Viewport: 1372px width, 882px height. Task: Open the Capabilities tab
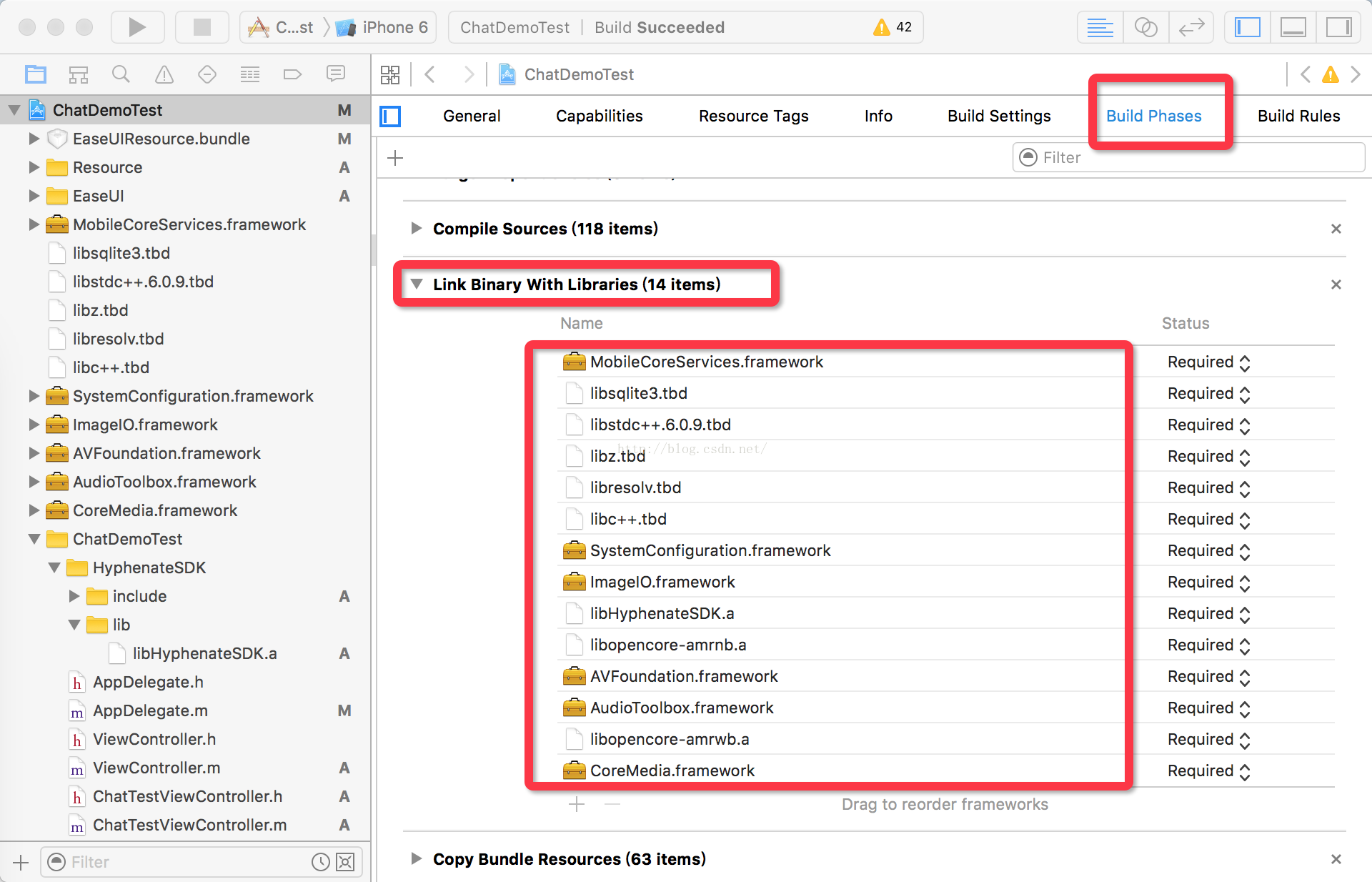599,116
